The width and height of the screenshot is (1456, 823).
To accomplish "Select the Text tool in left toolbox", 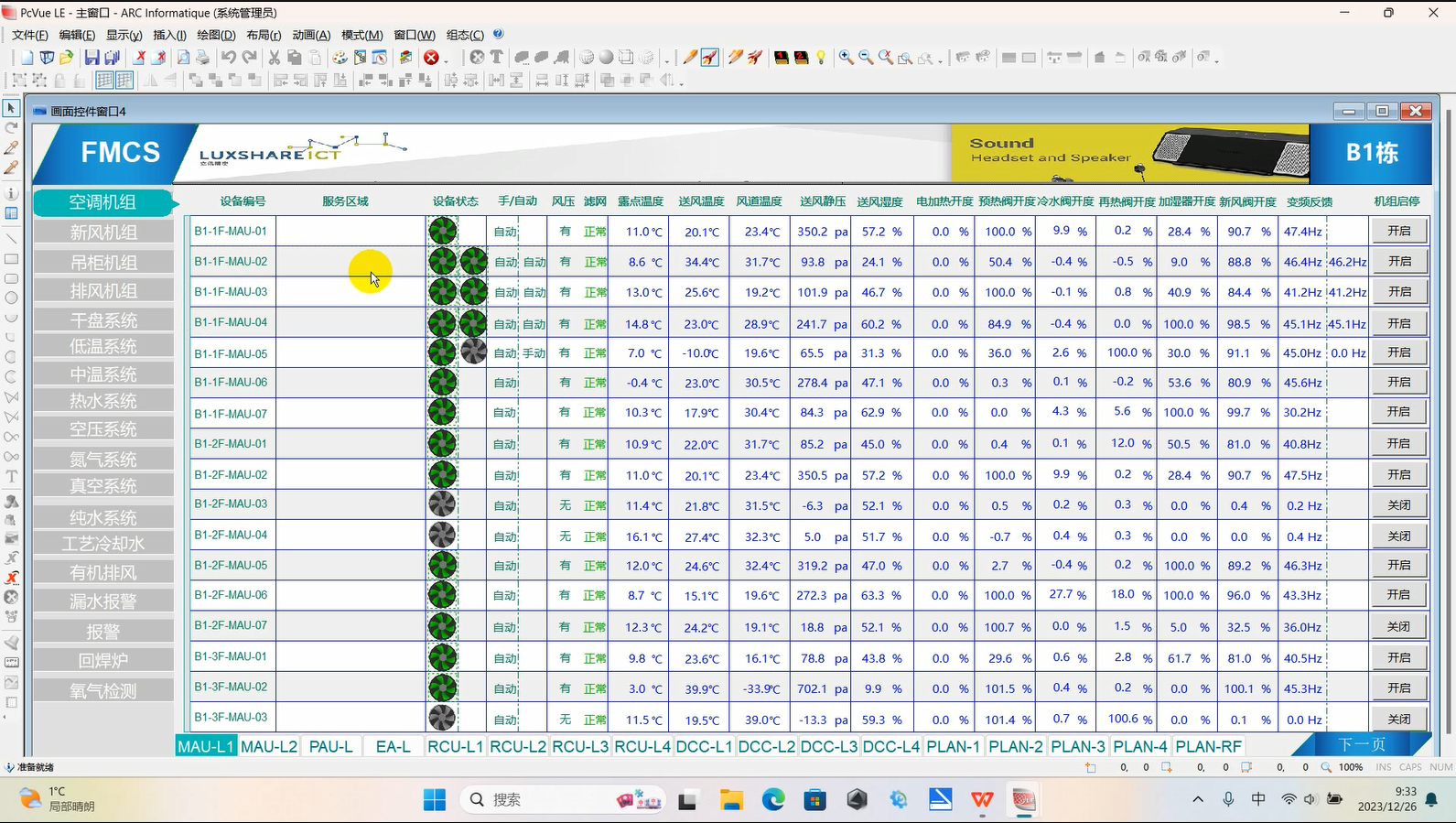I will [x=12, y=477].
